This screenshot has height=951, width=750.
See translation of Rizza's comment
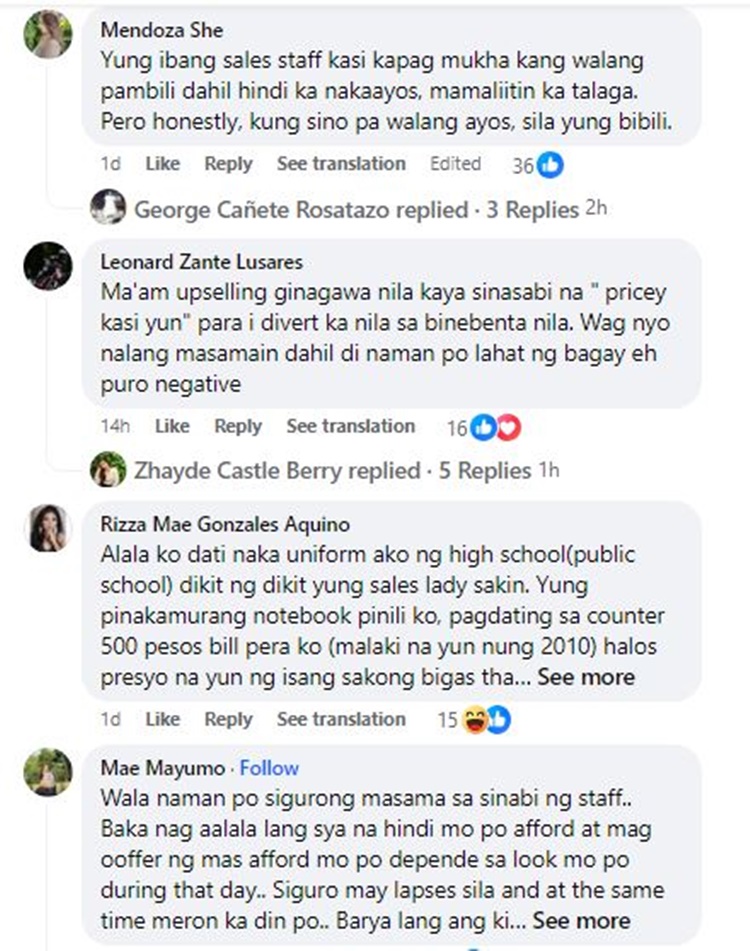pyautogui.click(x=341, y=719)
